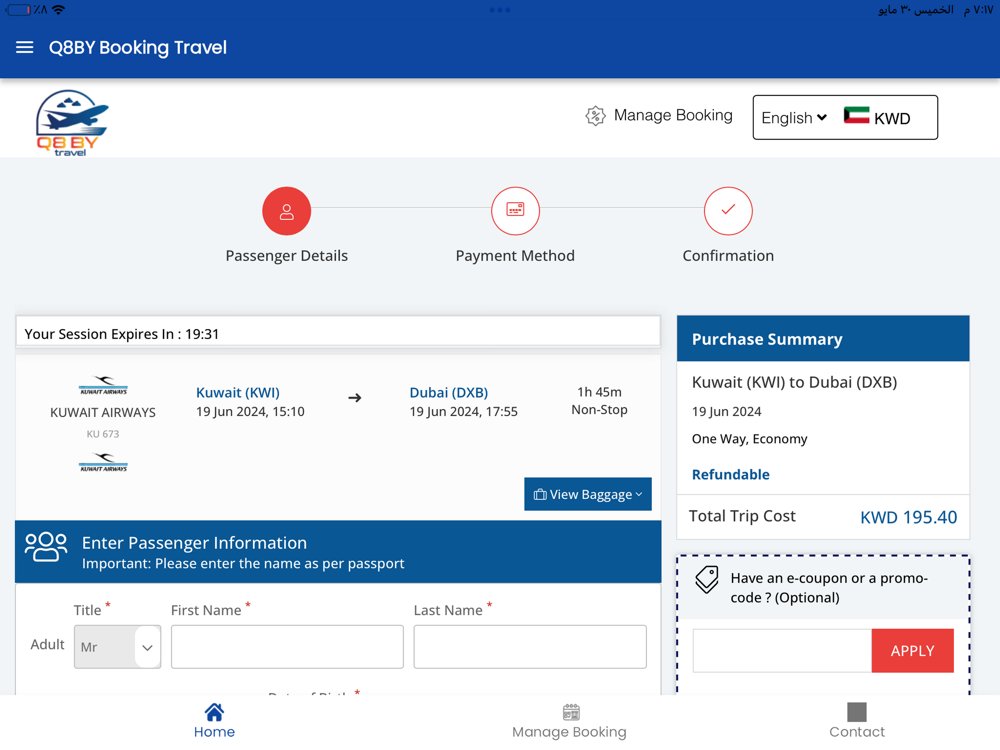Image resolution: width=1000 pixels, height=750 pixels.
Task: Go to the Home tab
Action: click(x=214, y=721)
